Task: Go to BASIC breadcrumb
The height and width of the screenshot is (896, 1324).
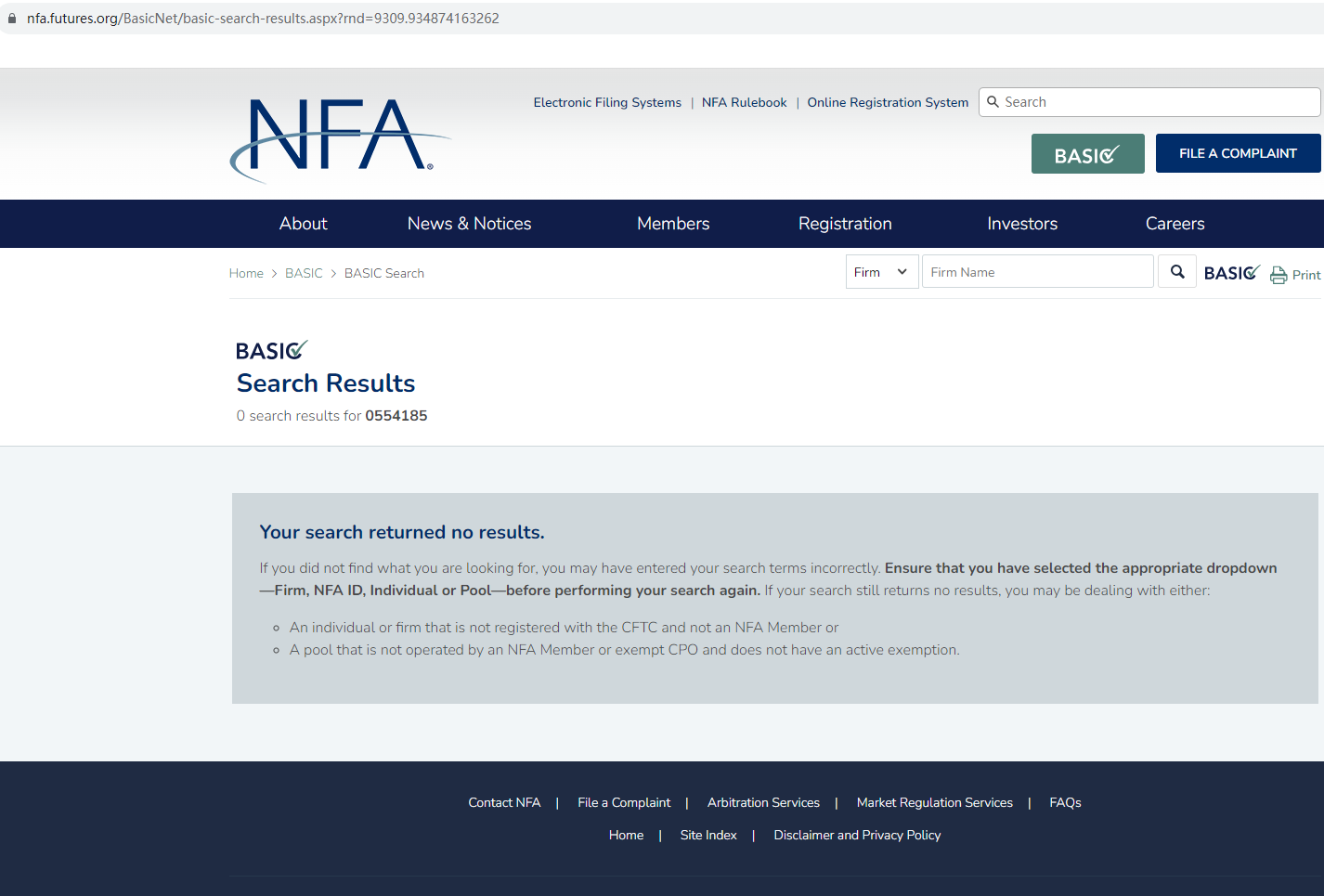Action: (x=304, y=273)
